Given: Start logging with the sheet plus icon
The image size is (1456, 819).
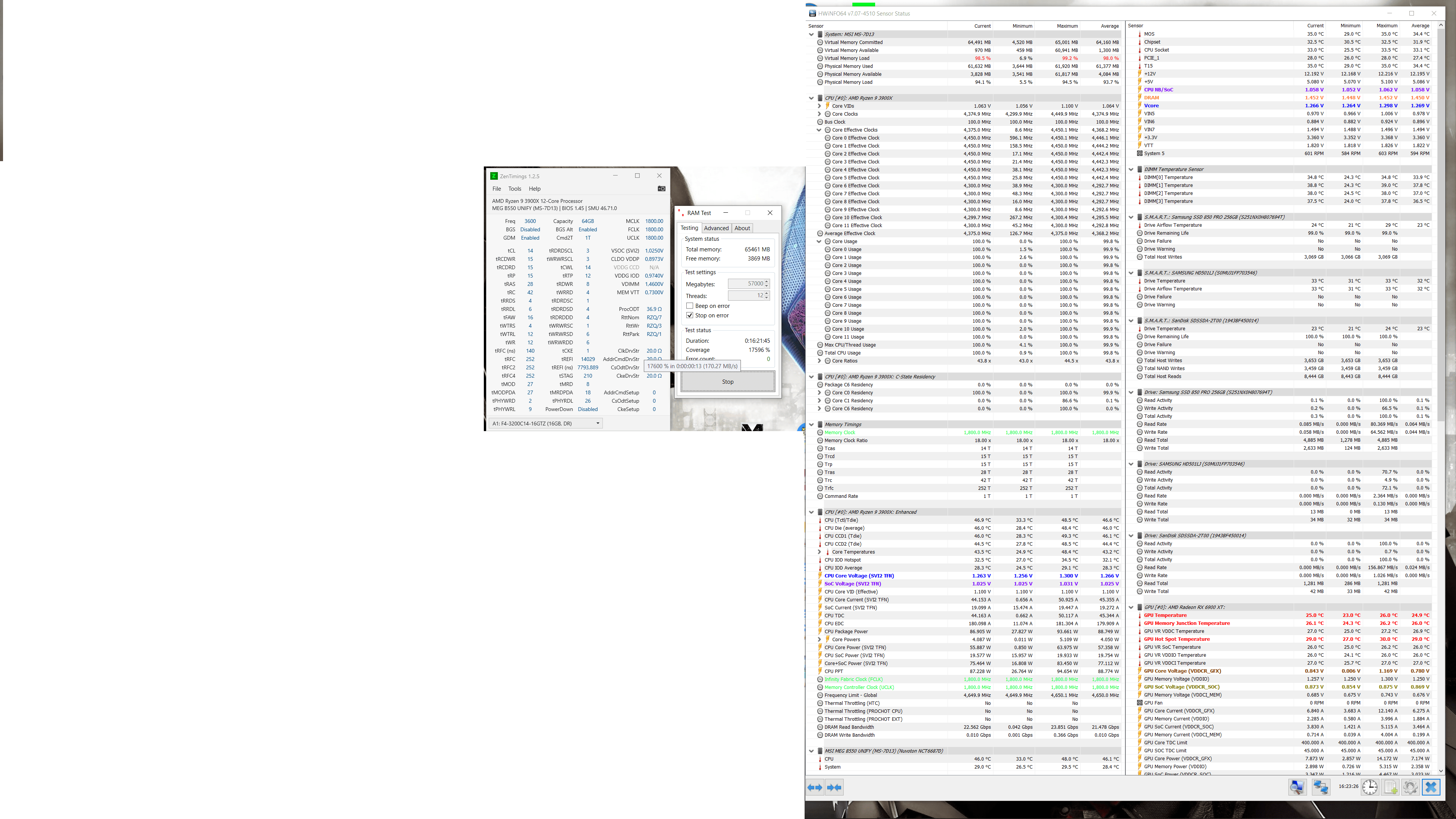Looking at the screenshot, I should [x=1390, y=787].
